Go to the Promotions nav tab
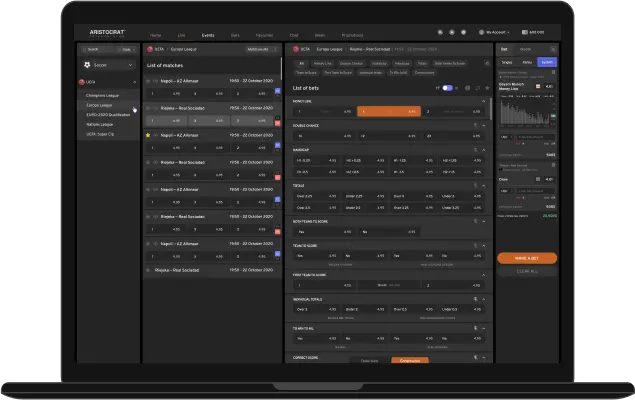Screen dimensions: 635x400 click(x=352, y=35)
